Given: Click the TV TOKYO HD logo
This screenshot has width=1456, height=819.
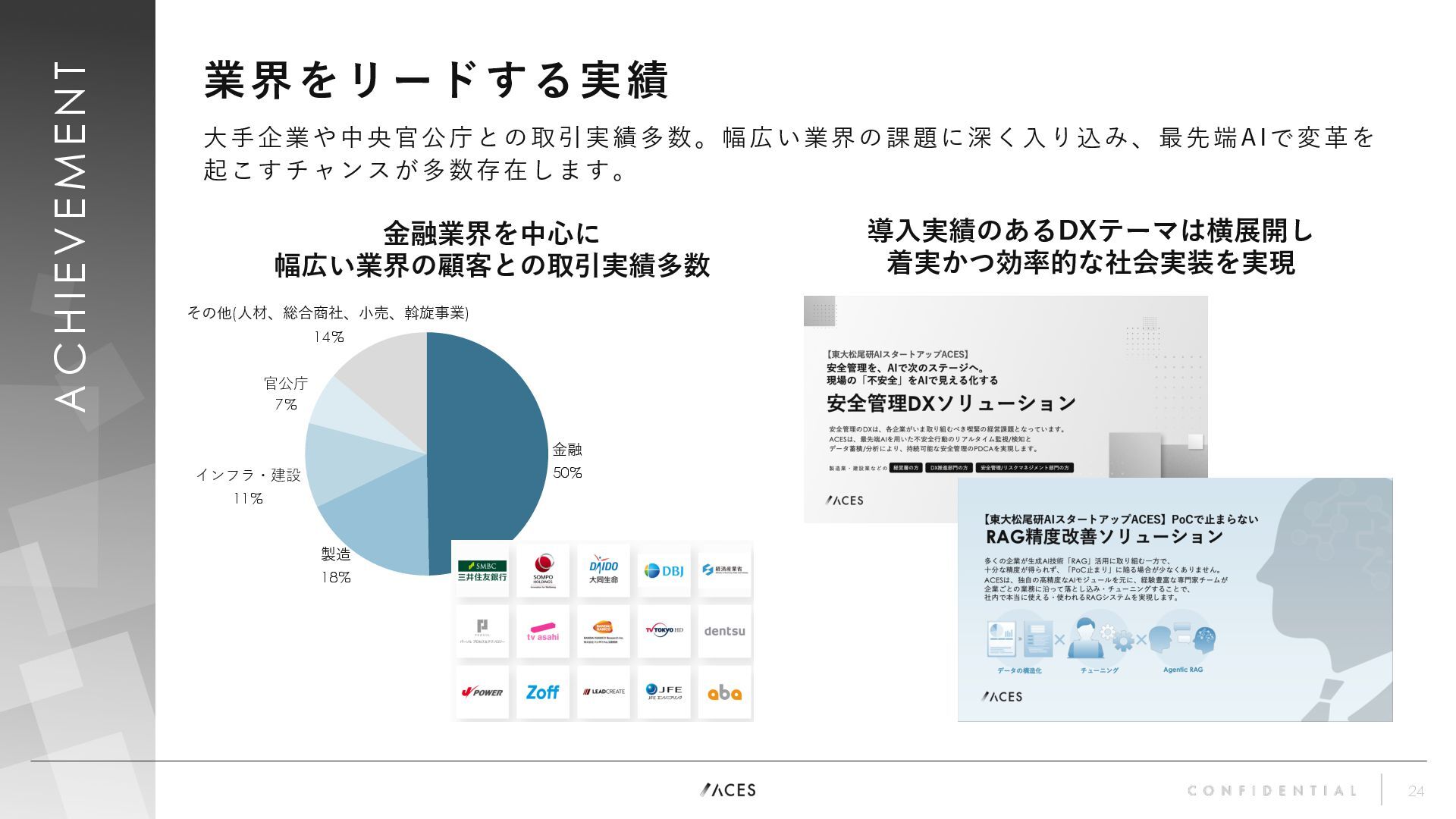Looking at the screenshot, I should click(x=664, y=631).
